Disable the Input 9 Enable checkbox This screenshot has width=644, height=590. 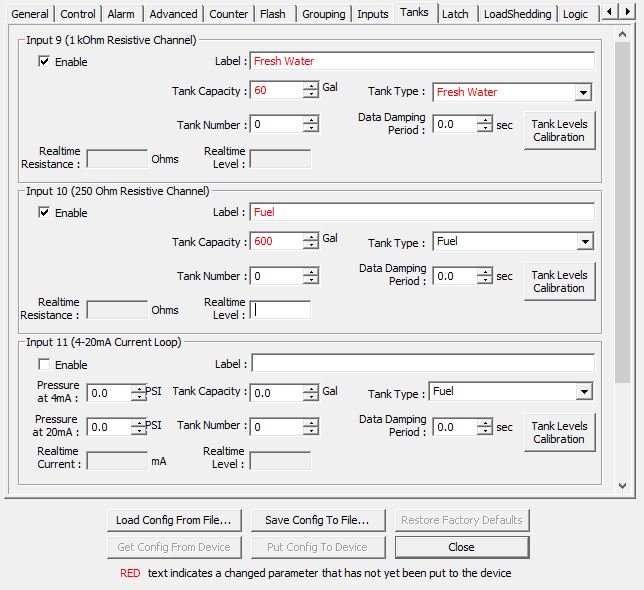44,62
